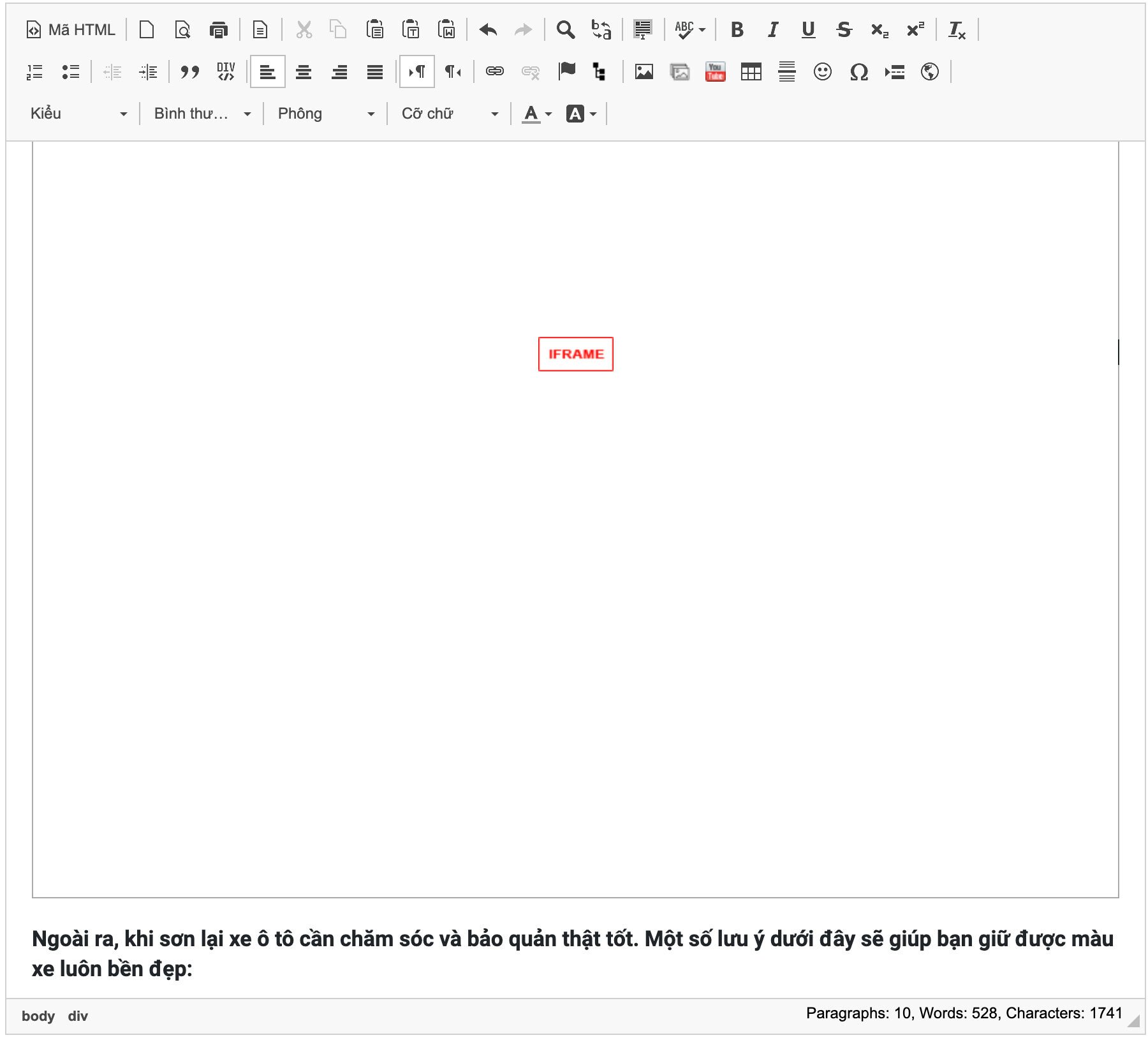This screenshot has width=1148, height=1040.
Task: Select the body element in path bar
Action: pyautogui.click(x=38, y=1016)
